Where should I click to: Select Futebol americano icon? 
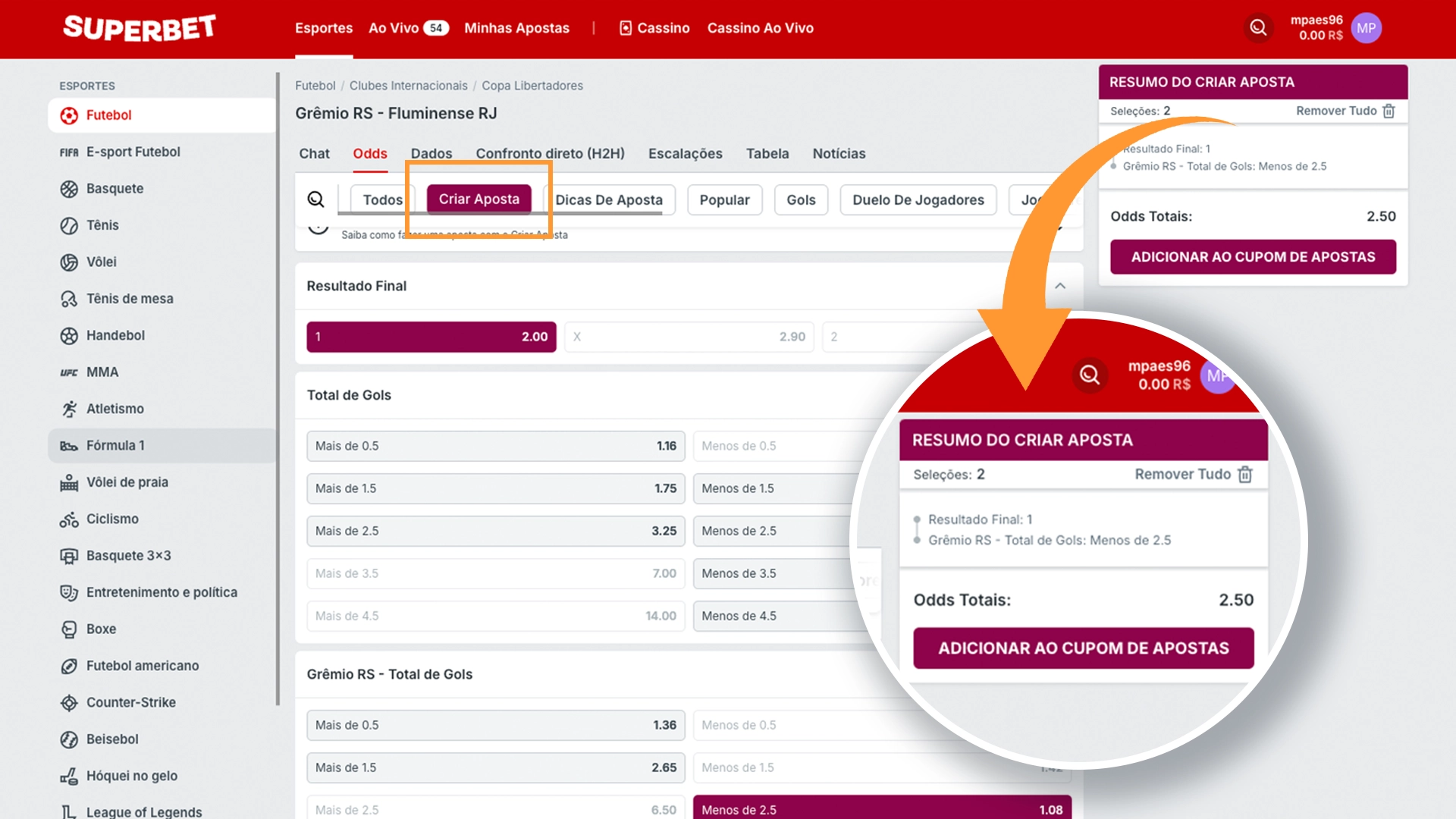pos(69,666)
